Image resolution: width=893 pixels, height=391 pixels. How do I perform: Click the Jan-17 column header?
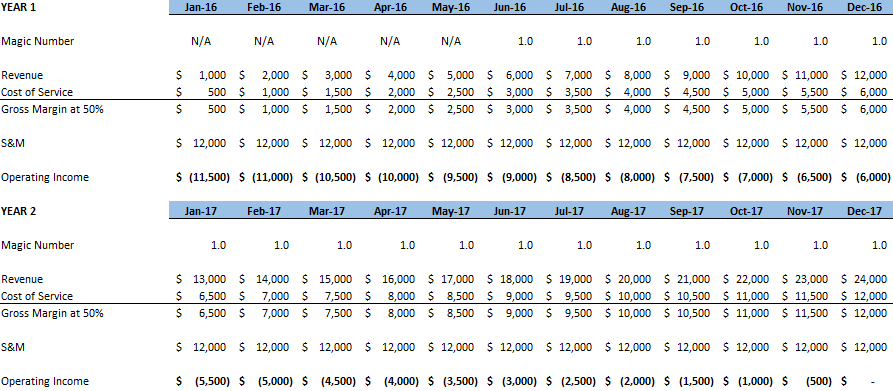click(200, 211)
